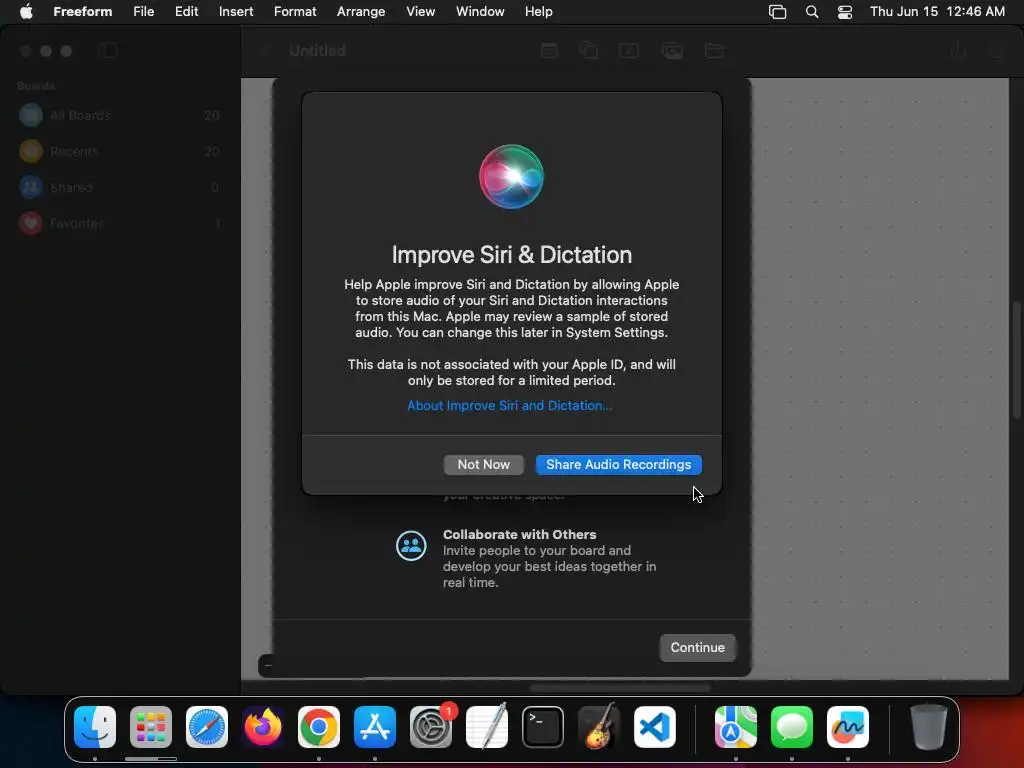Click the files folder toolbar icon
The image size is (1024, 768).
(x=714, y=51)
